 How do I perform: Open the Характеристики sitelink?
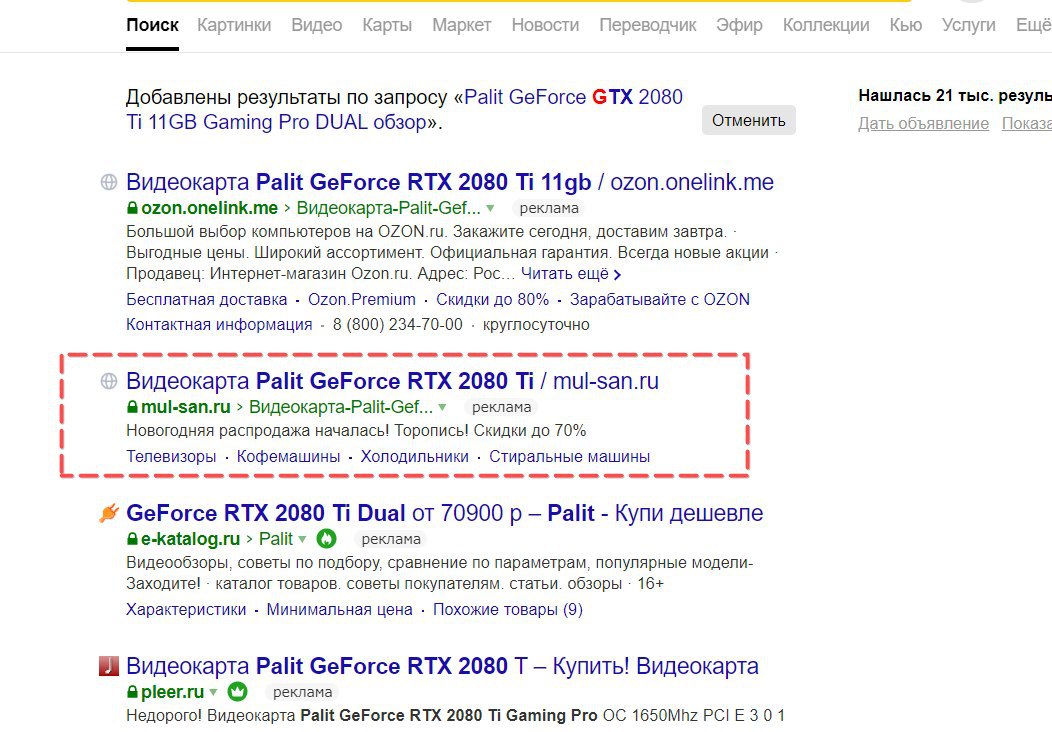[x=186, y=610]
